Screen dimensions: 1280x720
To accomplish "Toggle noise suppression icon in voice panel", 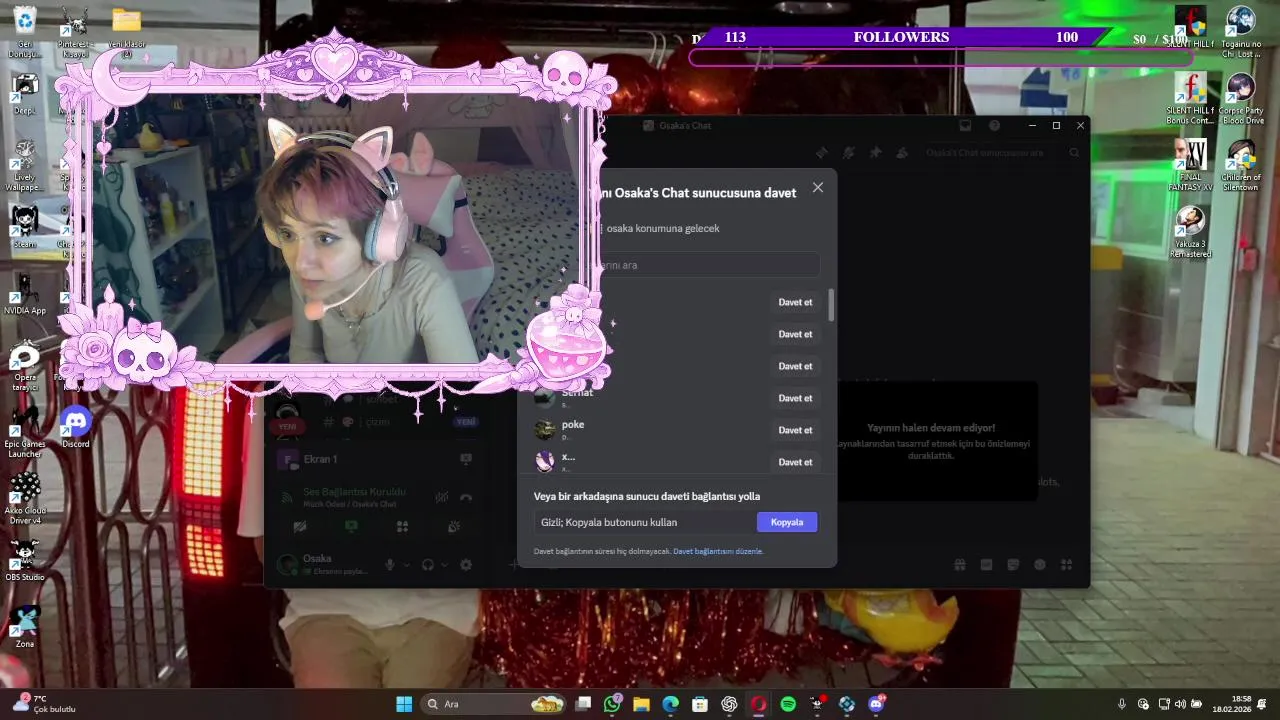I will pyautogui.click(x=441, y=497).
